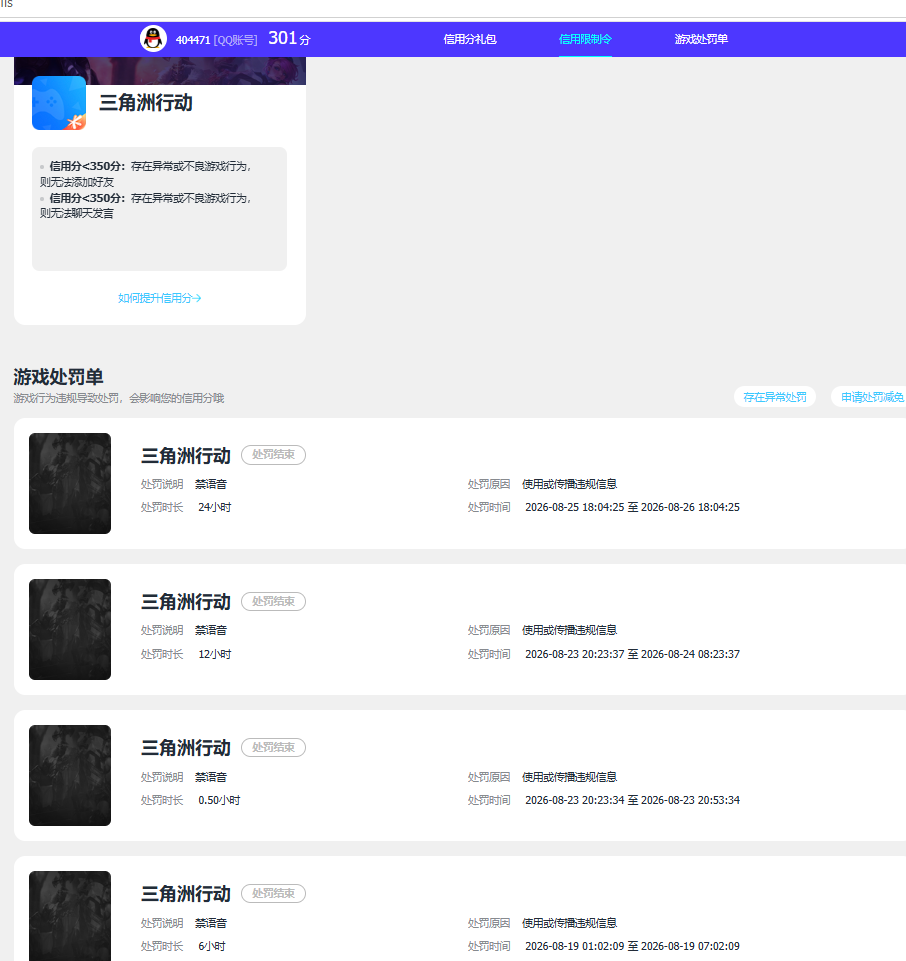Click the 301分 credit score
906x961 pixels.
289,39
